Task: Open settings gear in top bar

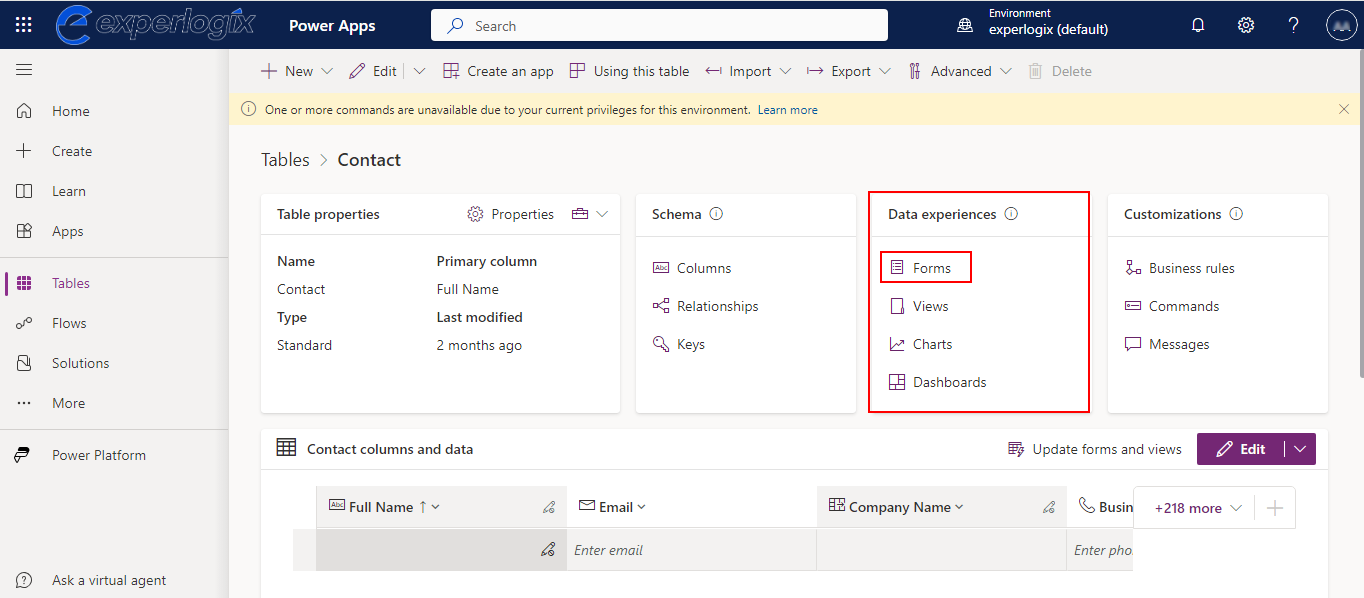Action: click(1246, 25)
